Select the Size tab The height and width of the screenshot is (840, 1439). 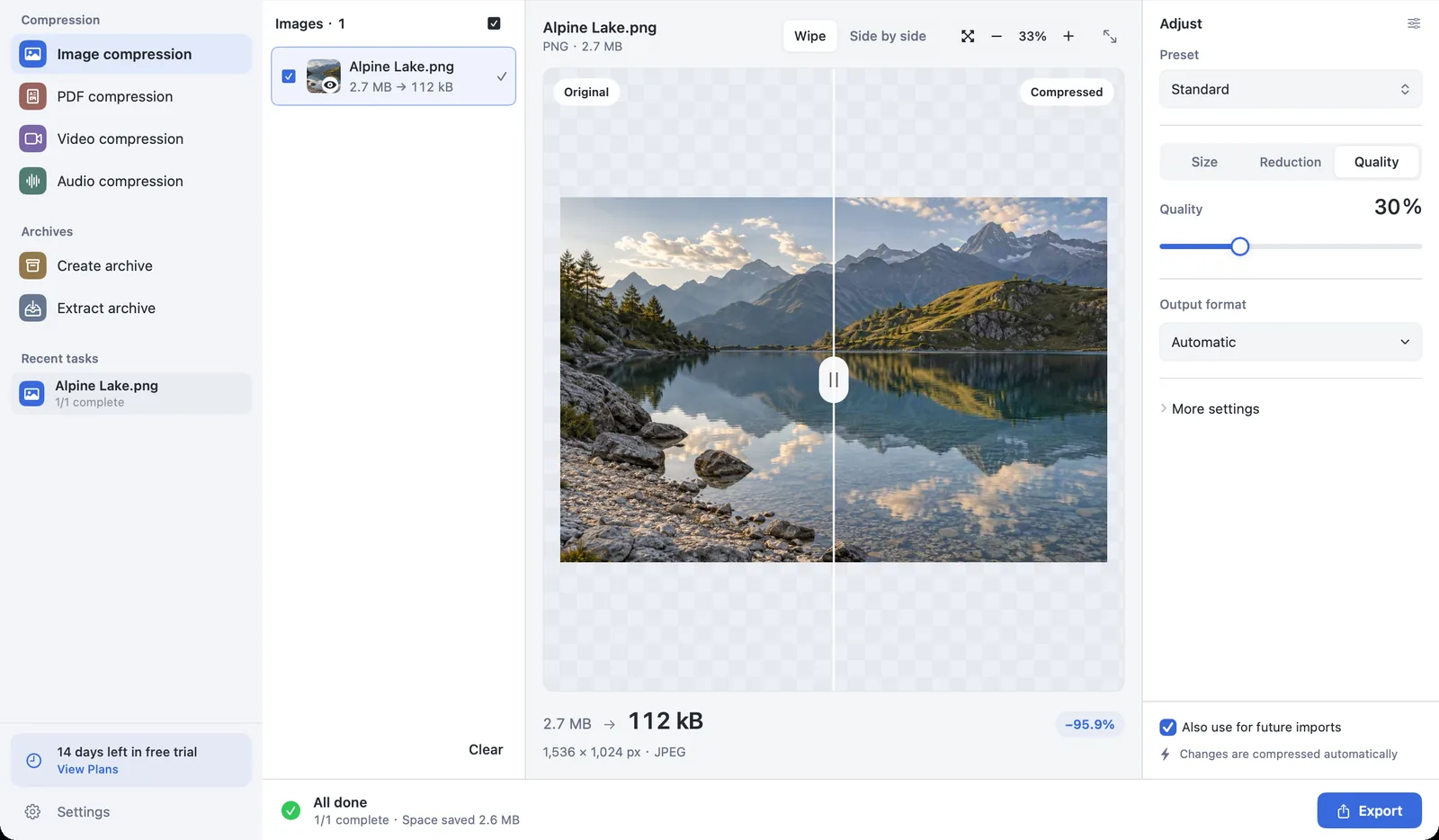point(1204,162)
